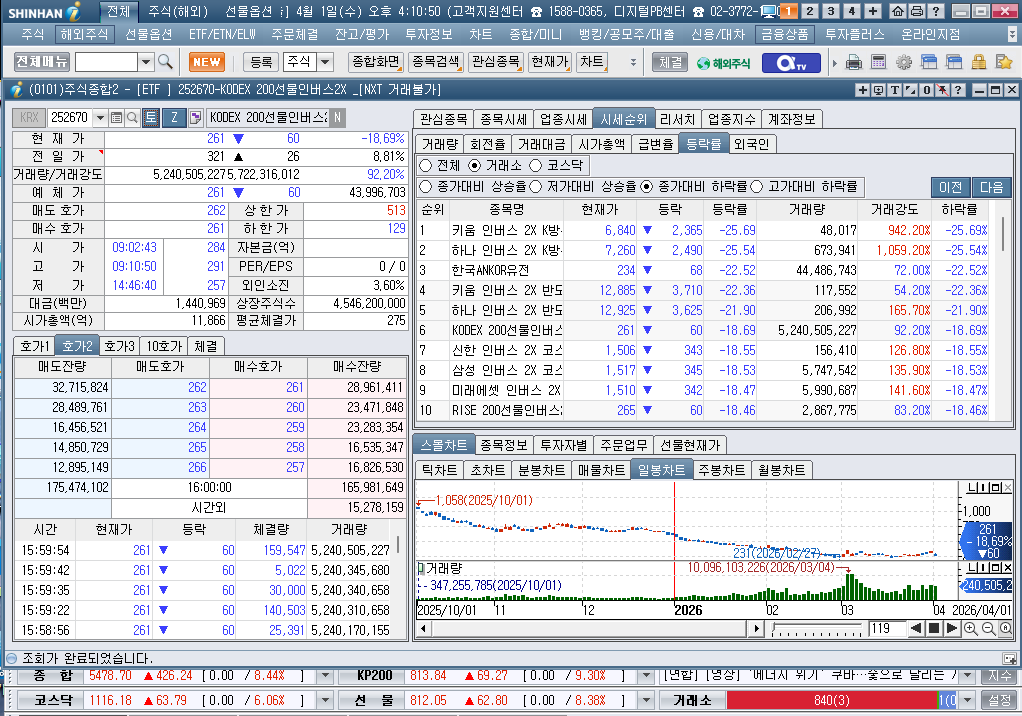
Task: Select the 전체 market radio button
Action: tap(426, 165)
